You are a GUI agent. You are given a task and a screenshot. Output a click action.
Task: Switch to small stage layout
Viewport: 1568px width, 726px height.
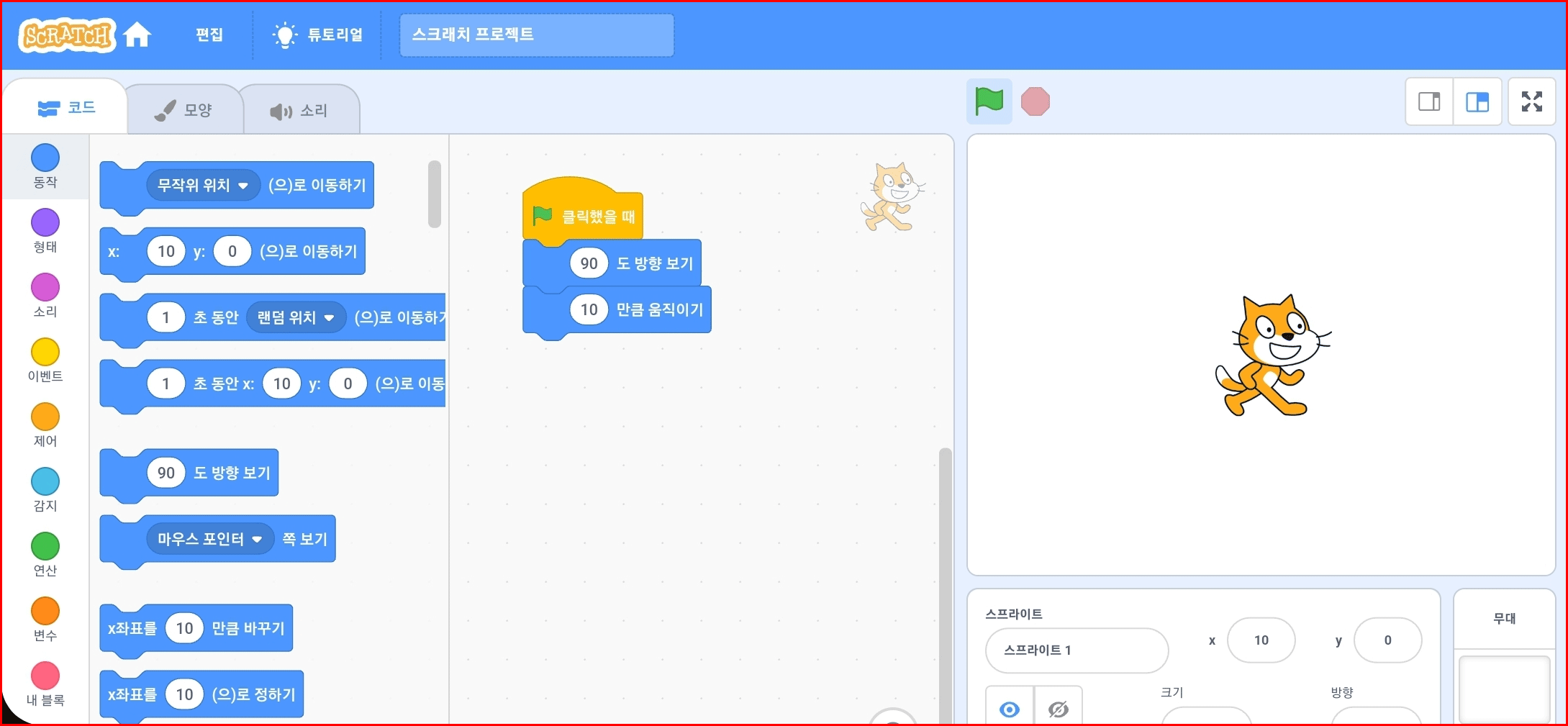[x=1429, y=101]
